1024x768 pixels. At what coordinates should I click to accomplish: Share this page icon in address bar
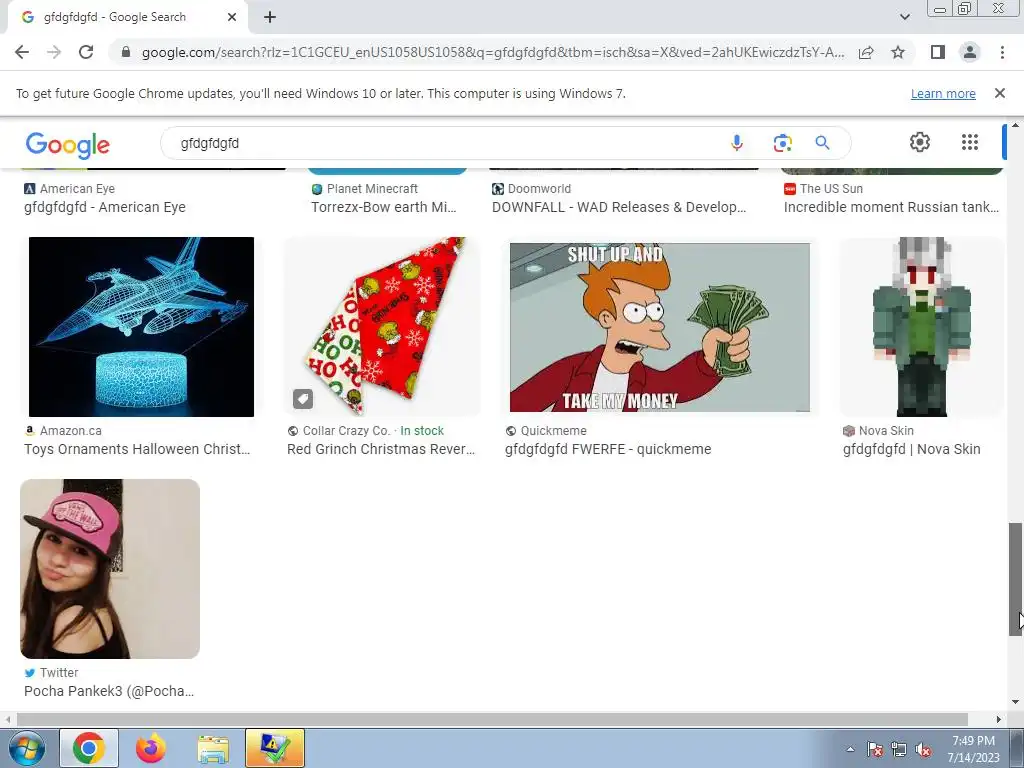[x=866, y=52]
